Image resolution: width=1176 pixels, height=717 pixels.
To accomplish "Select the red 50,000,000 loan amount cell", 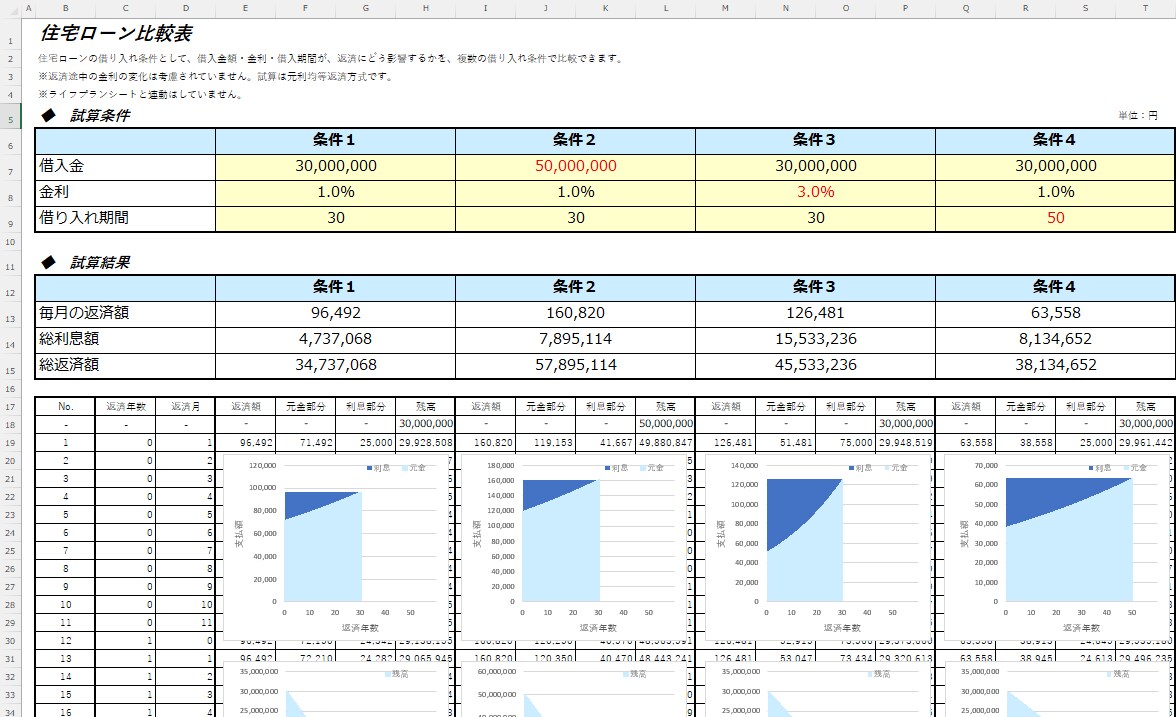I will 575,166.
